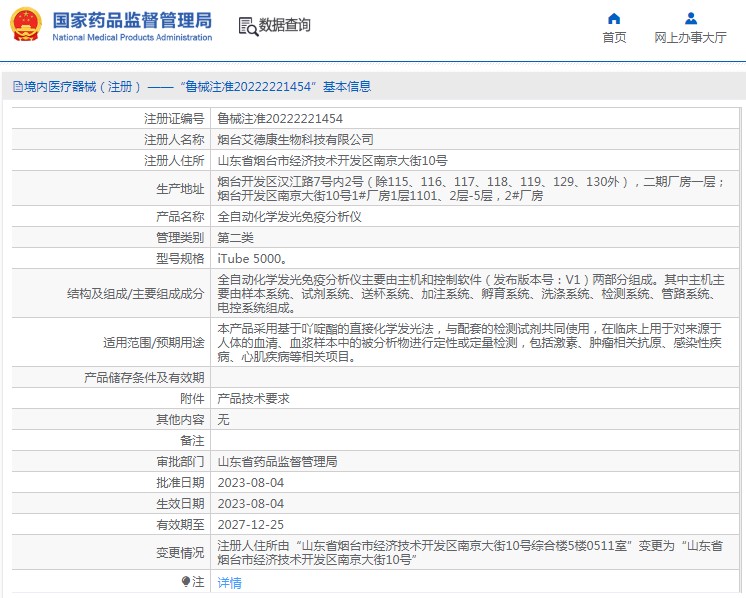Image resolution: width=746 pixels, height=598 pixels.
Task: Click the 适用范围/预期用途 row label
Action: pos(154,343)
